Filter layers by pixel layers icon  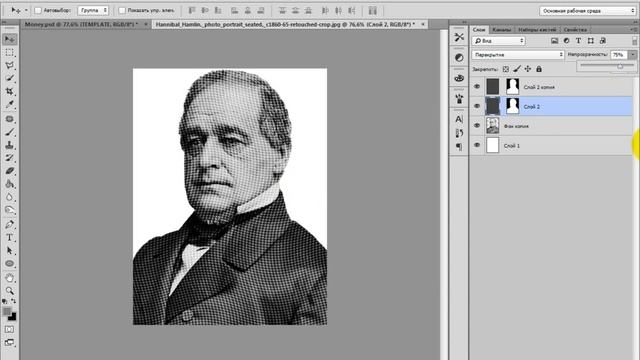coord(554,41)
